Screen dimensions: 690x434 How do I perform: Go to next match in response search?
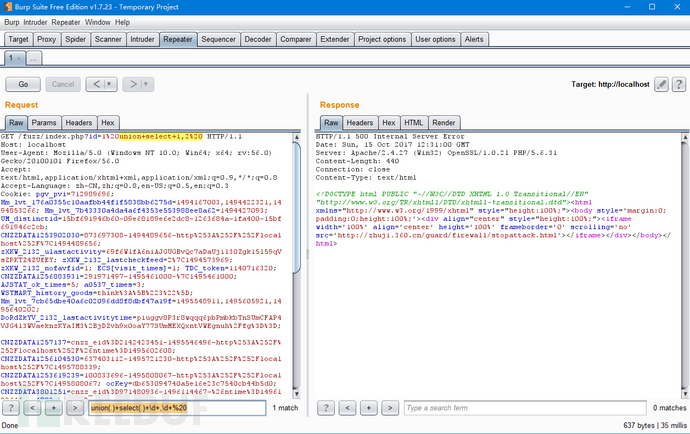tap(390, 408)
